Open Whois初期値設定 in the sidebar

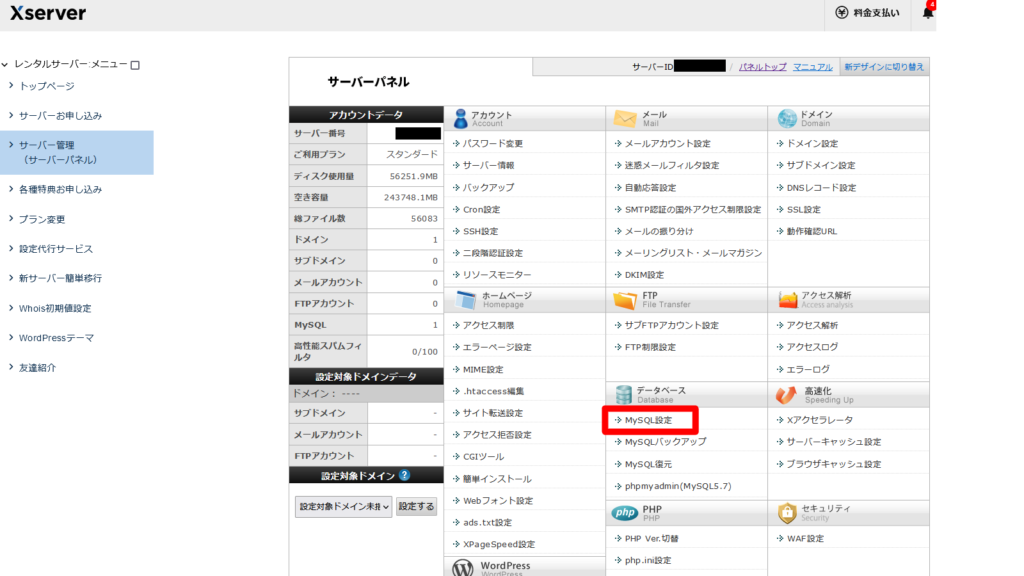pyautogui.click(x=55, y=308)
